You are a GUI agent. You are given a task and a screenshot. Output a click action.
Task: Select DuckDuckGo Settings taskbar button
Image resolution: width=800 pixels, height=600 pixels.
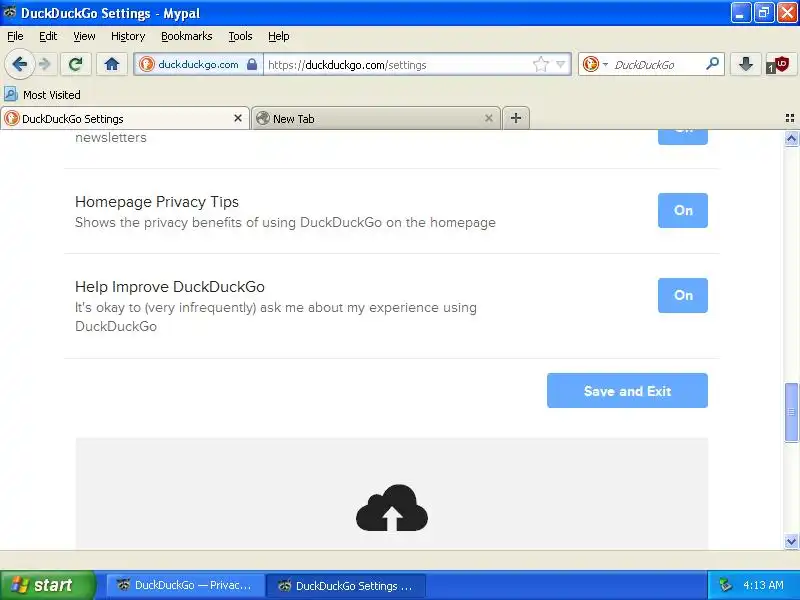pos(346,585)
